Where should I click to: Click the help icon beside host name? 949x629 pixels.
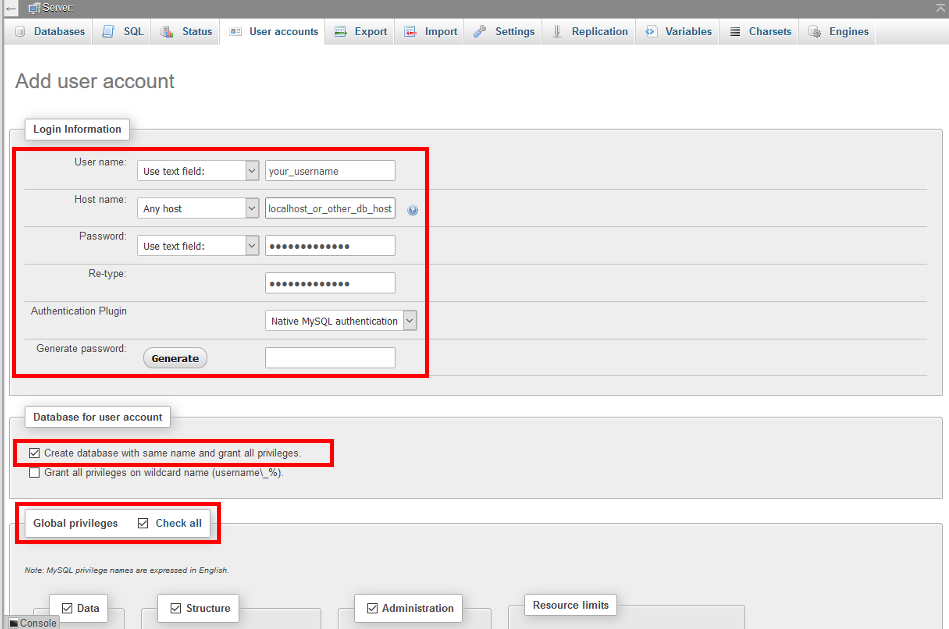coord(412,210)
